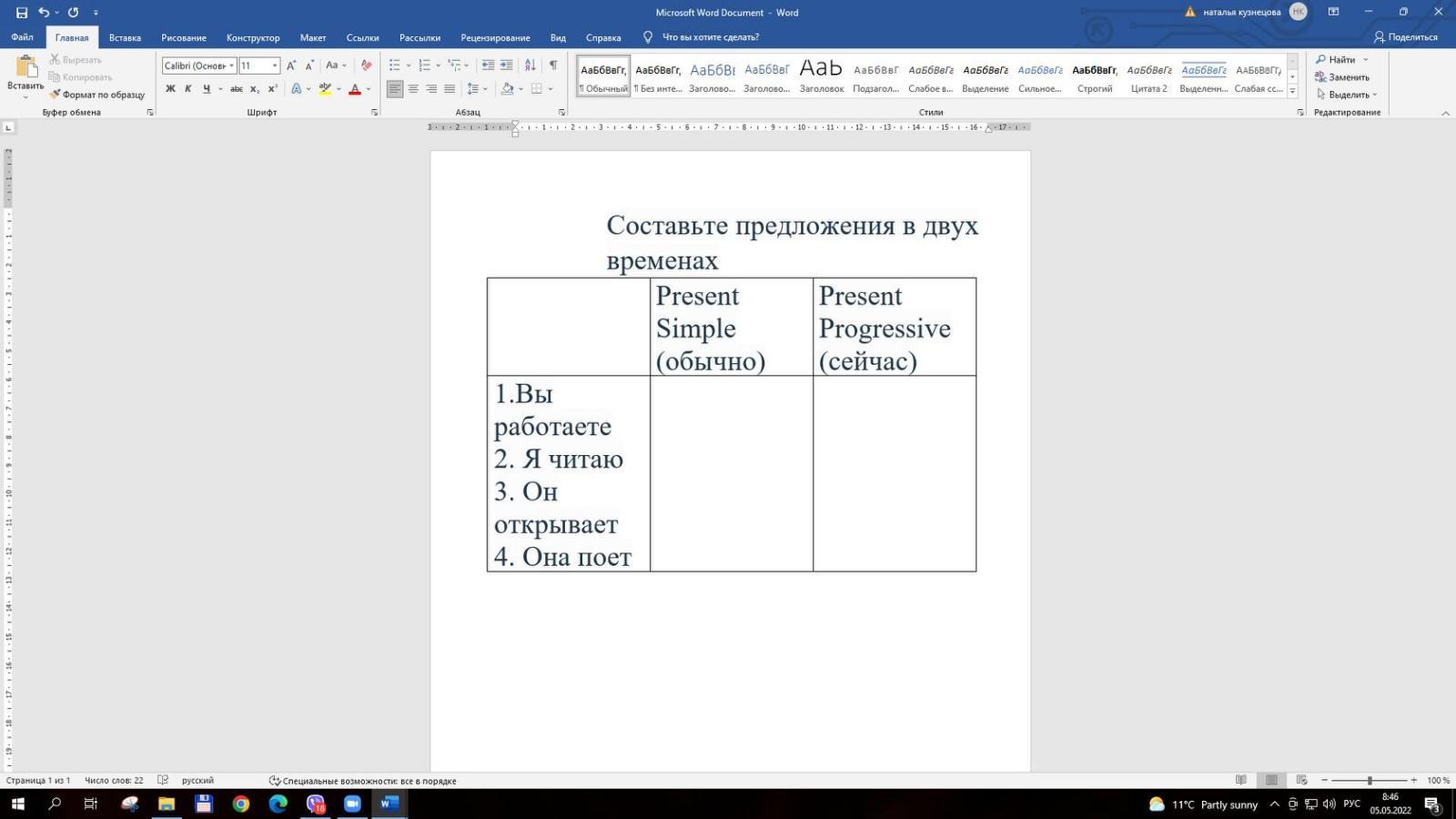Toggle italic К formatting
The image size is (1456, 819).
(x=188, y=89)
